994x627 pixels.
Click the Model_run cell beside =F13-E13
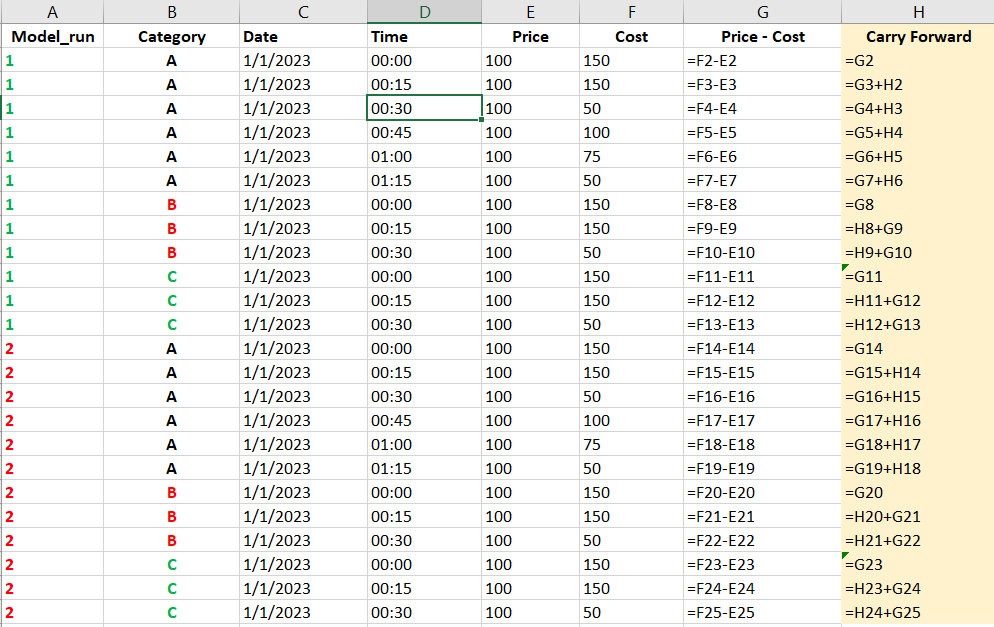tap(53, 325)
